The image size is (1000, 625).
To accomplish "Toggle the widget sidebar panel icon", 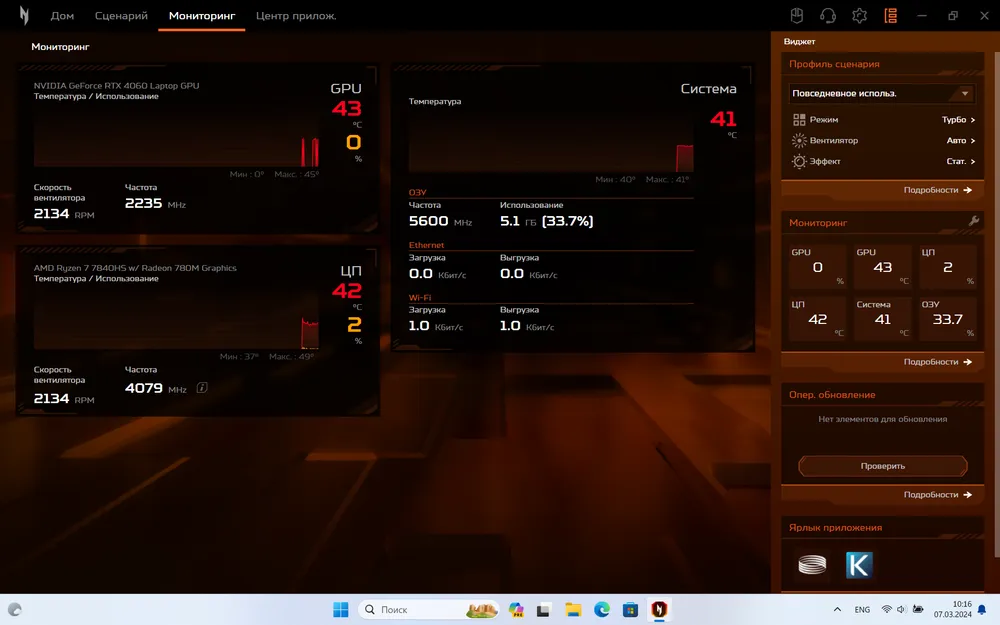I will click(x=890, y=15).
